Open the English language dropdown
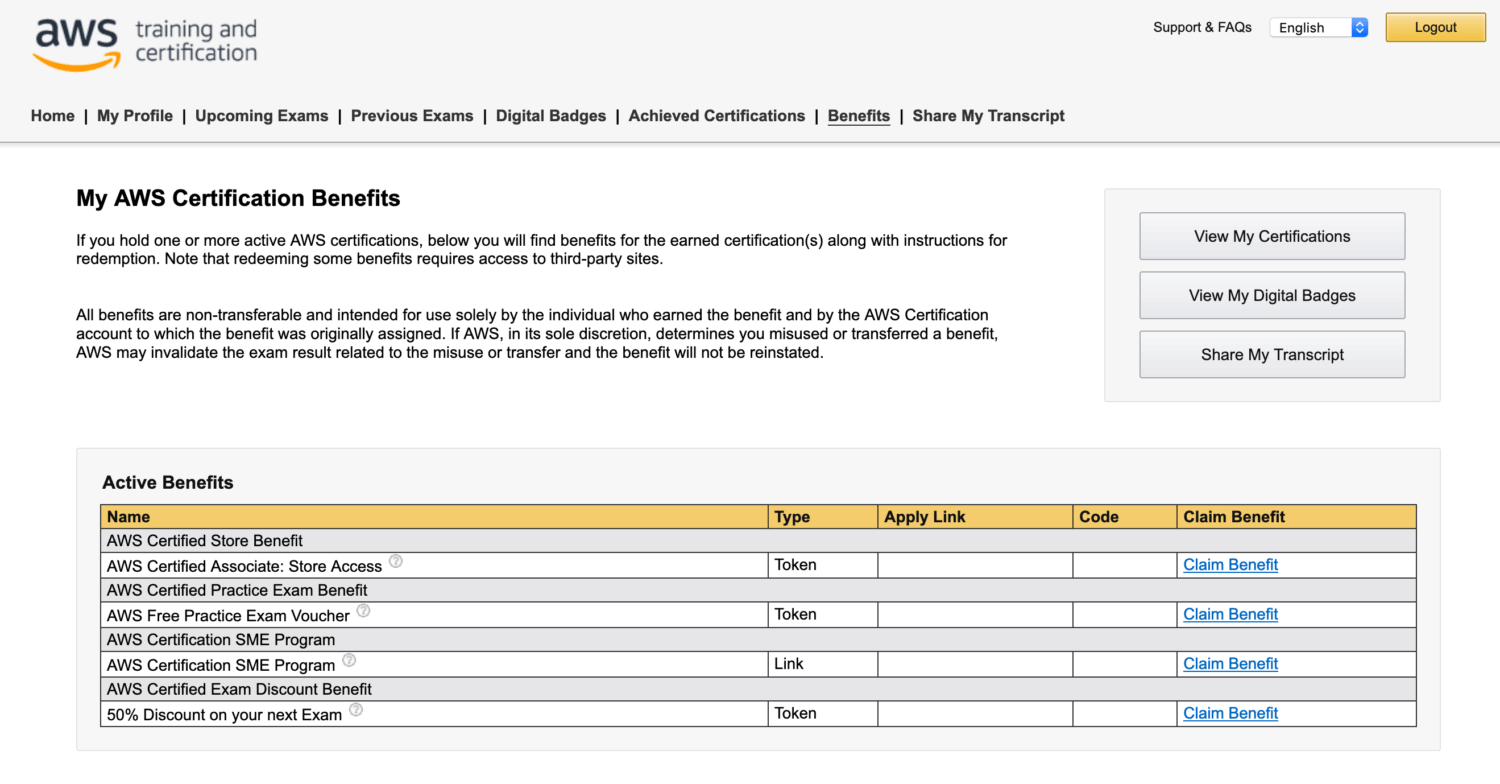Screen dimensions: 1500x784 click(1319, 28)
